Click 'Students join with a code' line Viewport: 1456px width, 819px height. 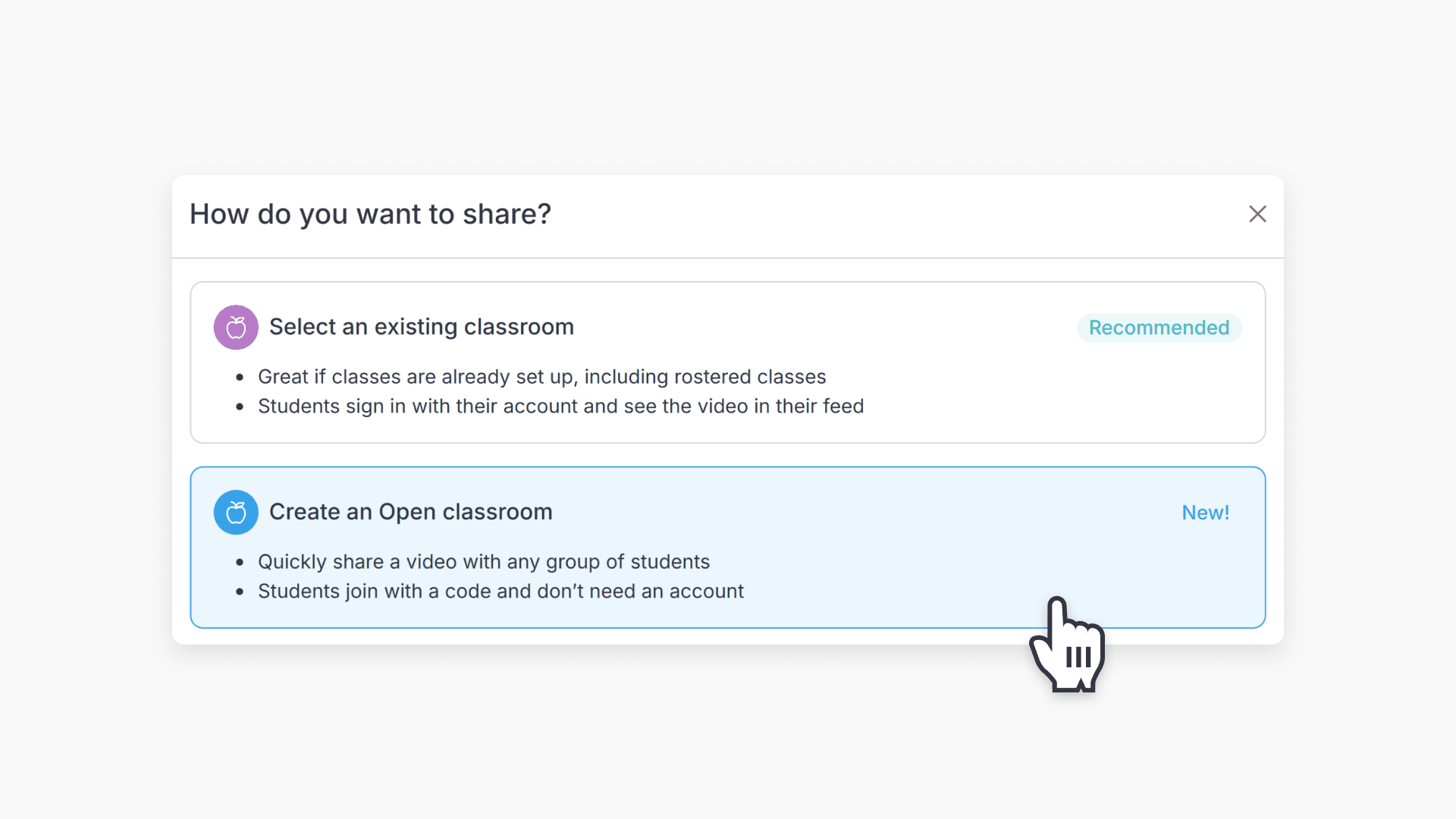[x=500, y=591]
